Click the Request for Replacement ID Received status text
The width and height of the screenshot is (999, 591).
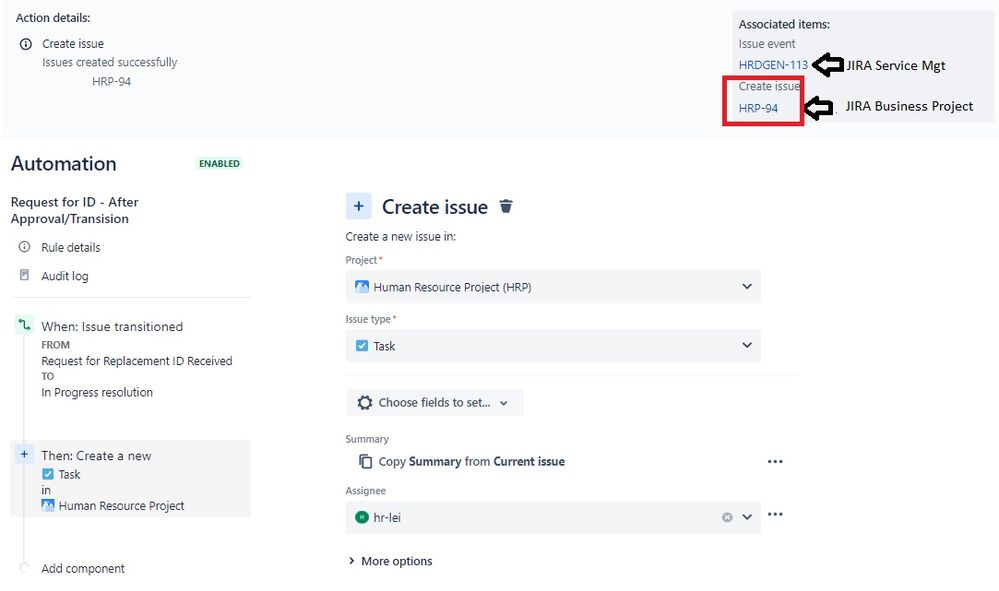[137, 360]
